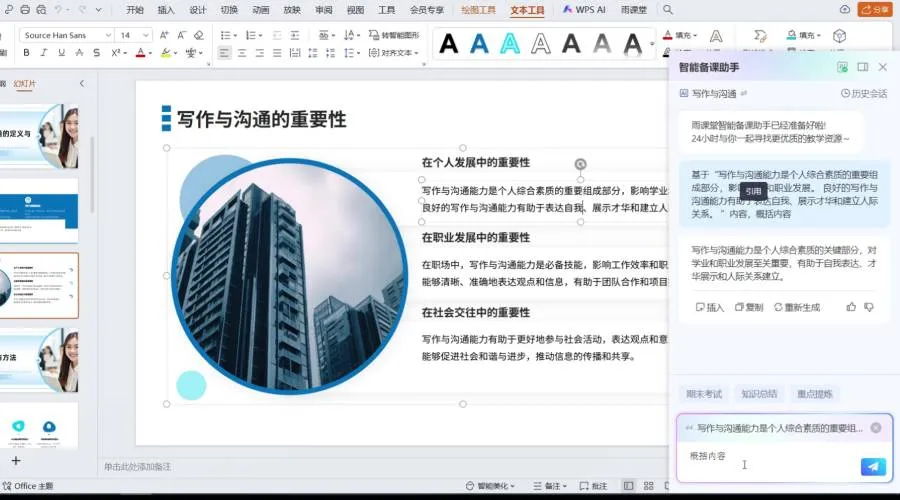
Task: Select center text alignment
Action: 242,53
